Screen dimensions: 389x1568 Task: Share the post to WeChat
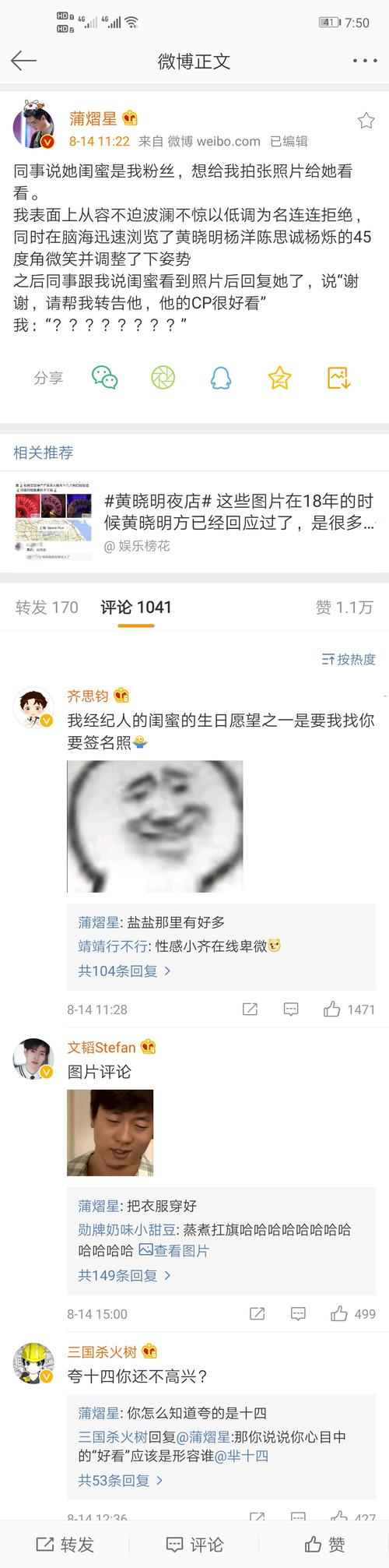104,378
